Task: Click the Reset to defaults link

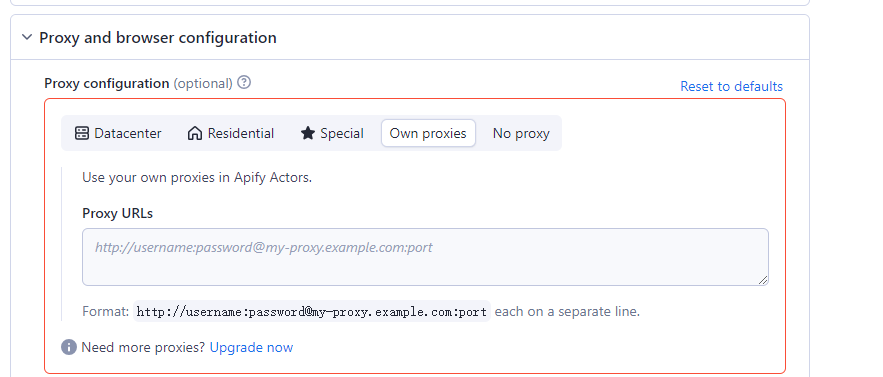Action: pos(731,86)
